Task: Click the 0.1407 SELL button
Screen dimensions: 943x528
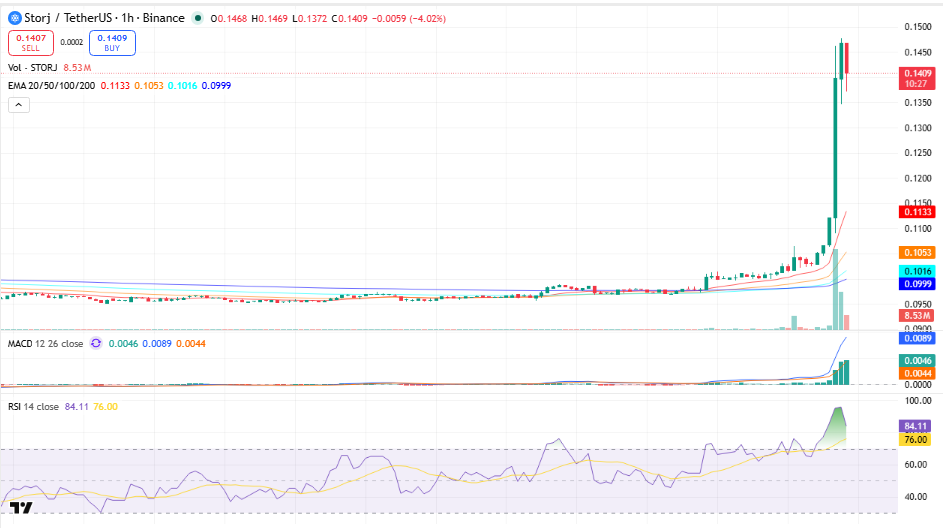Action: [x=31, y=43]
